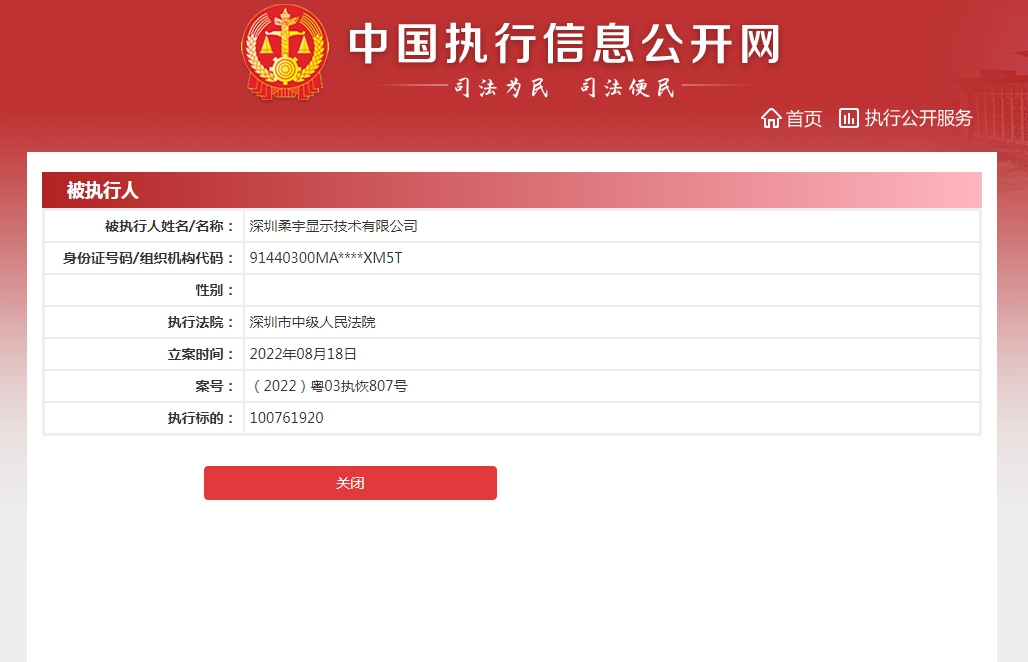Click the home house icon
This screenshot has height=662, width=1028.
(771, 118)
